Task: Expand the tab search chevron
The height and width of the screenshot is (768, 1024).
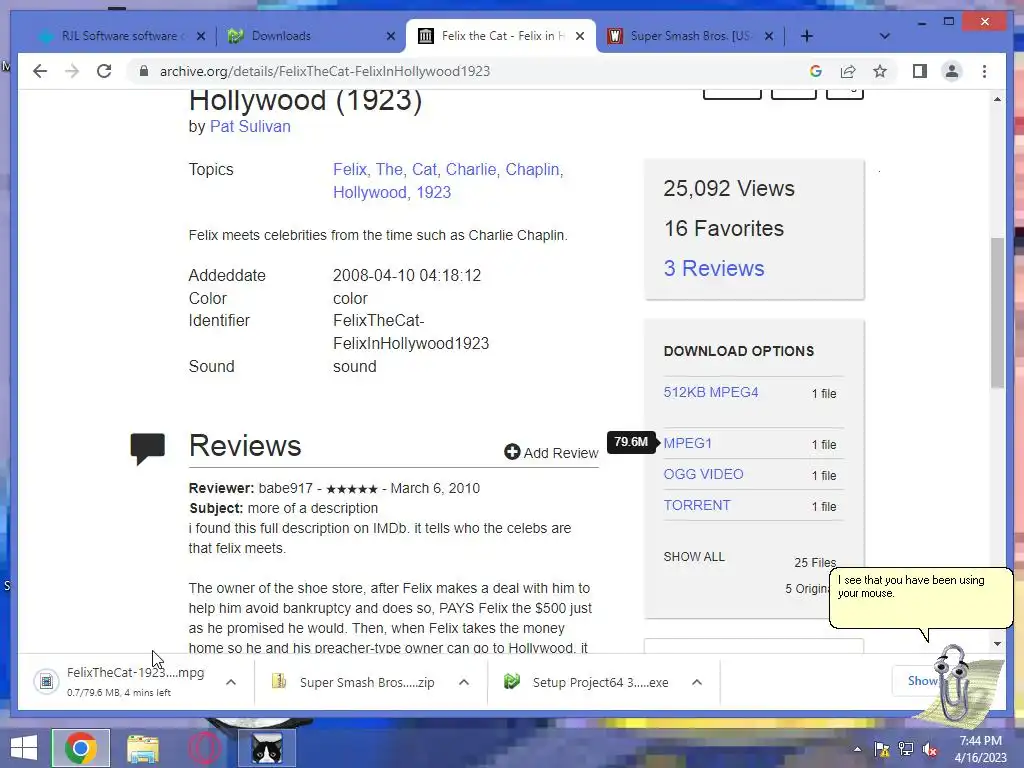Action: click(884, 36)
